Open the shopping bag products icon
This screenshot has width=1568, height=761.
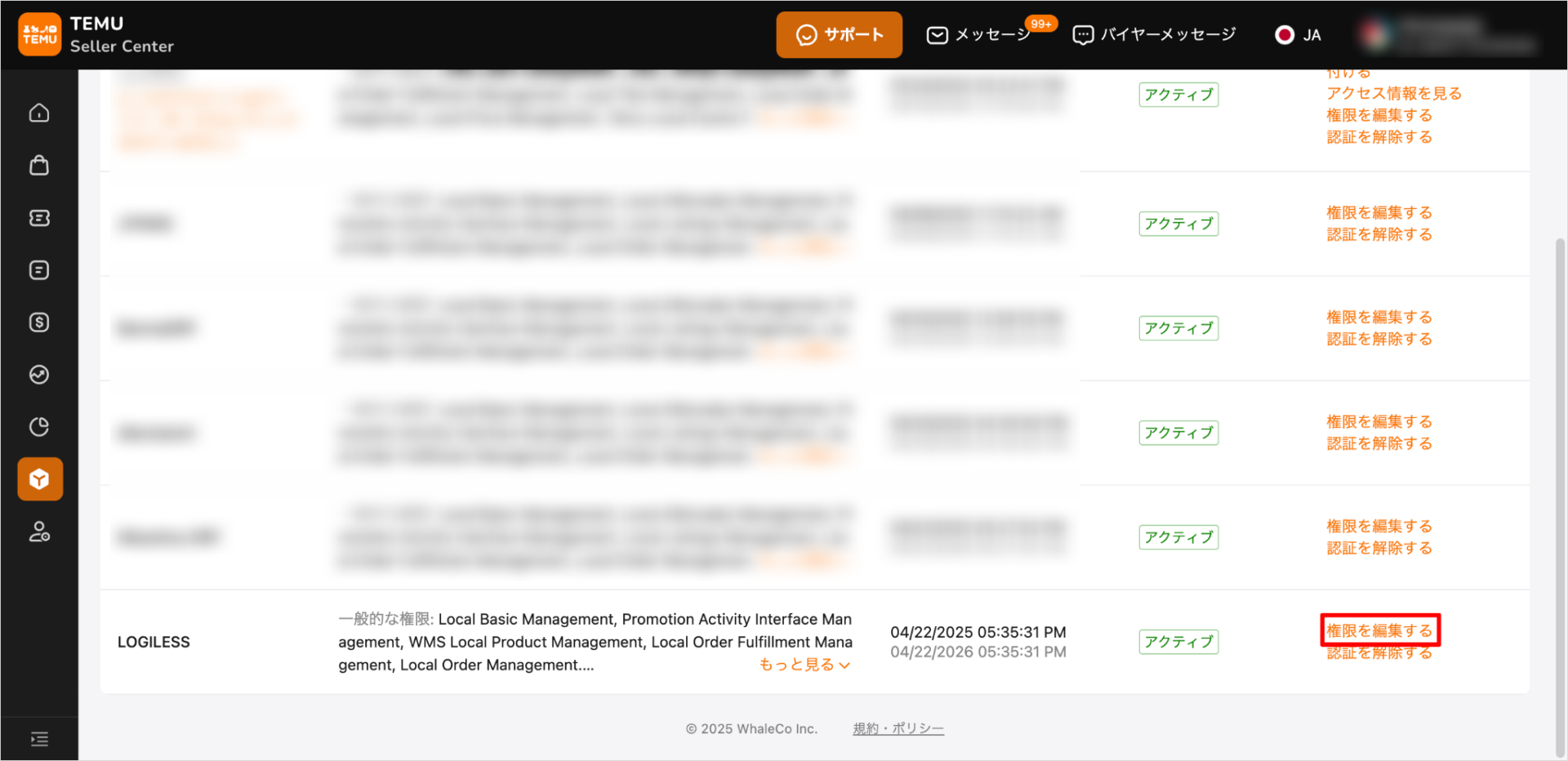(39, 165)
